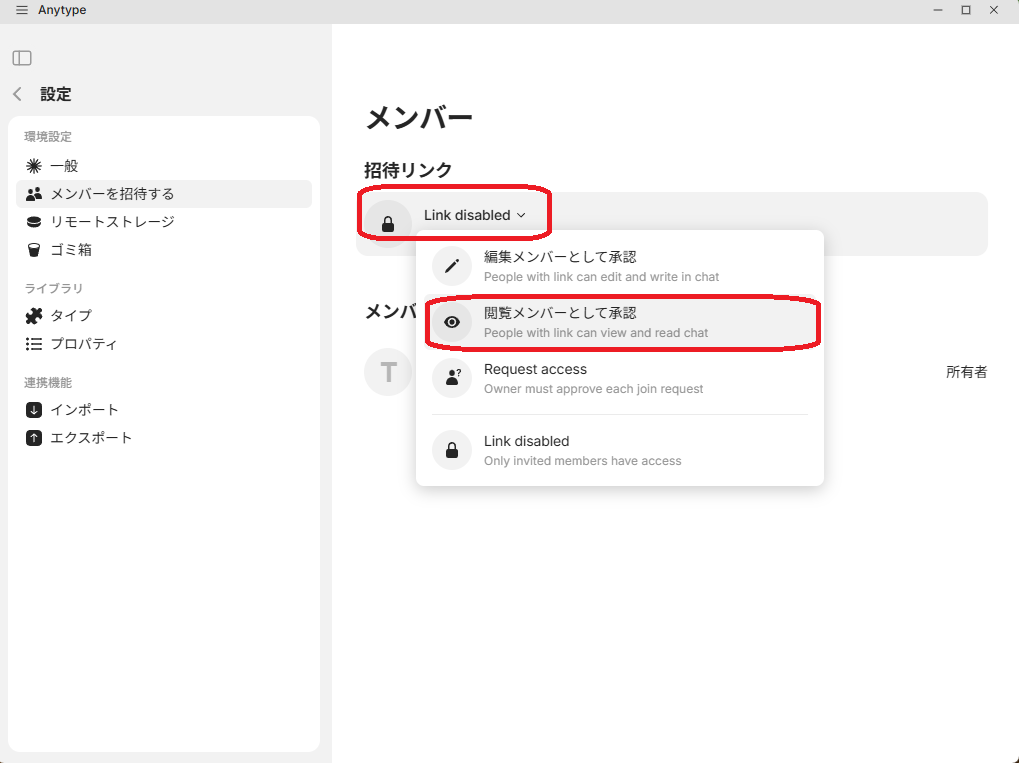Click the ゴミ箱 trash bin icon
Screen dimensions: 1019x763
34,250
